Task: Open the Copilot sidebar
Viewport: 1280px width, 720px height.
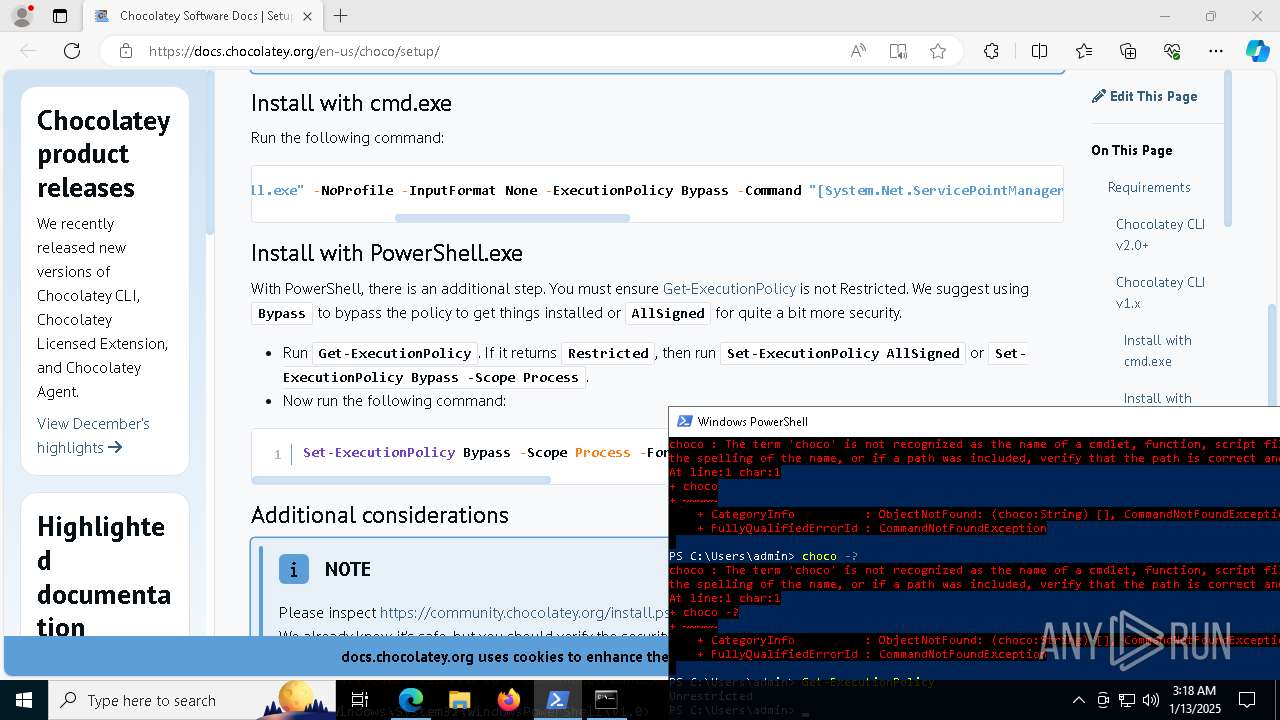Action: pos(1257,51)
